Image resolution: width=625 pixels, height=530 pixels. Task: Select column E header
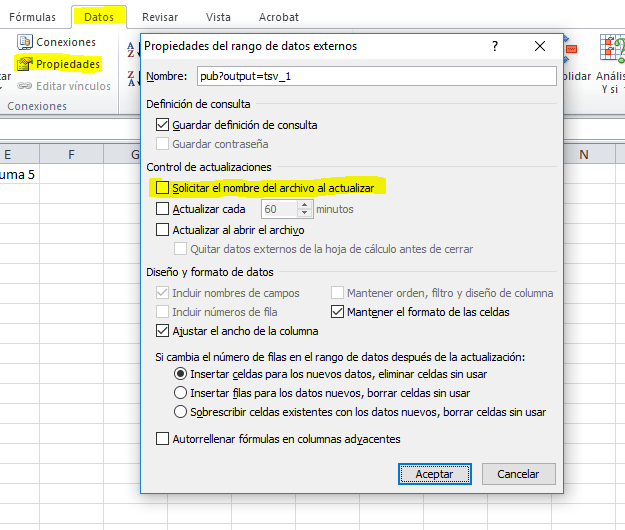19,154
